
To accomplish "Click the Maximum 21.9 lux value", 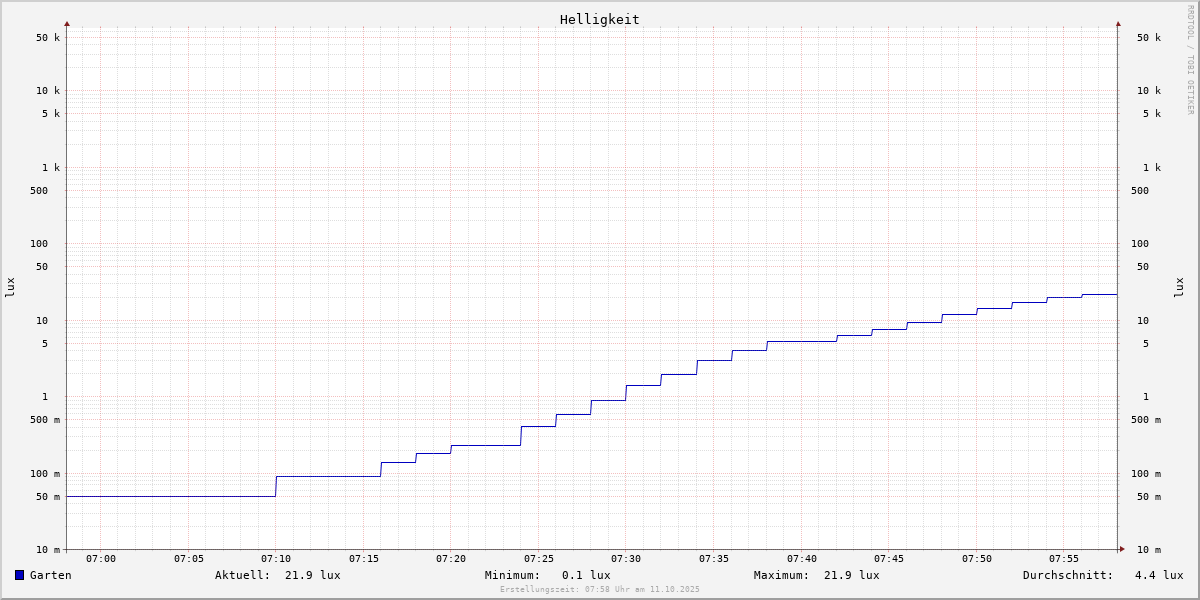I will click(x=851, y=575).
